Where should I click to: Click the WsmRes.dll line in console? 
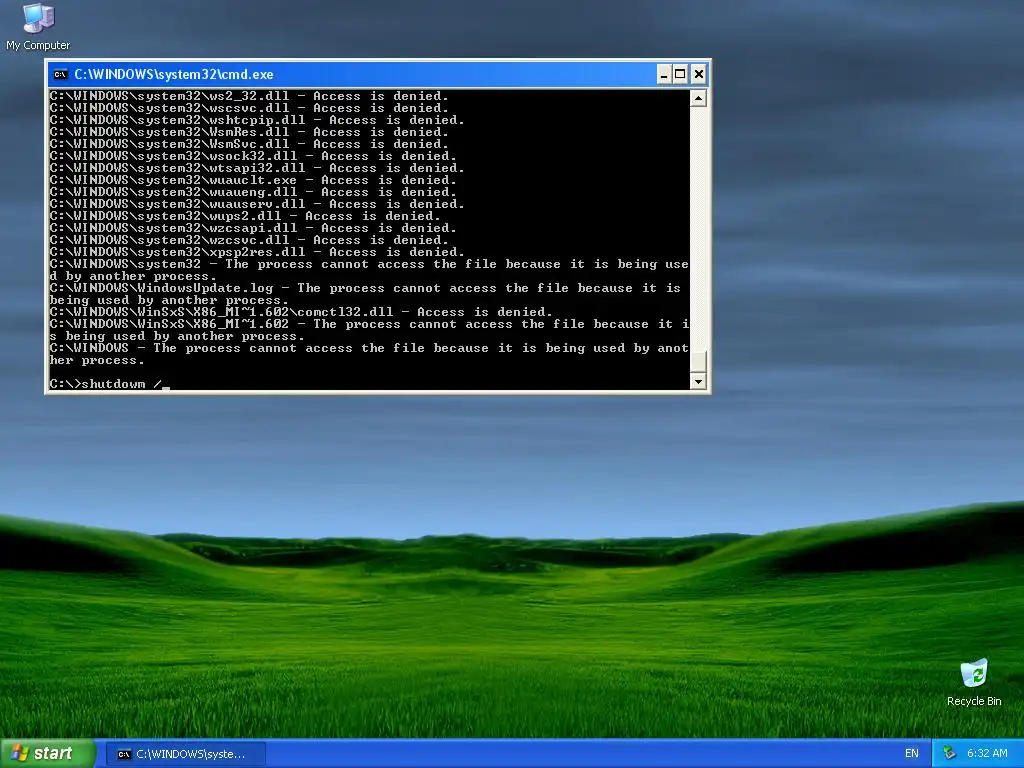click(249, 132)
